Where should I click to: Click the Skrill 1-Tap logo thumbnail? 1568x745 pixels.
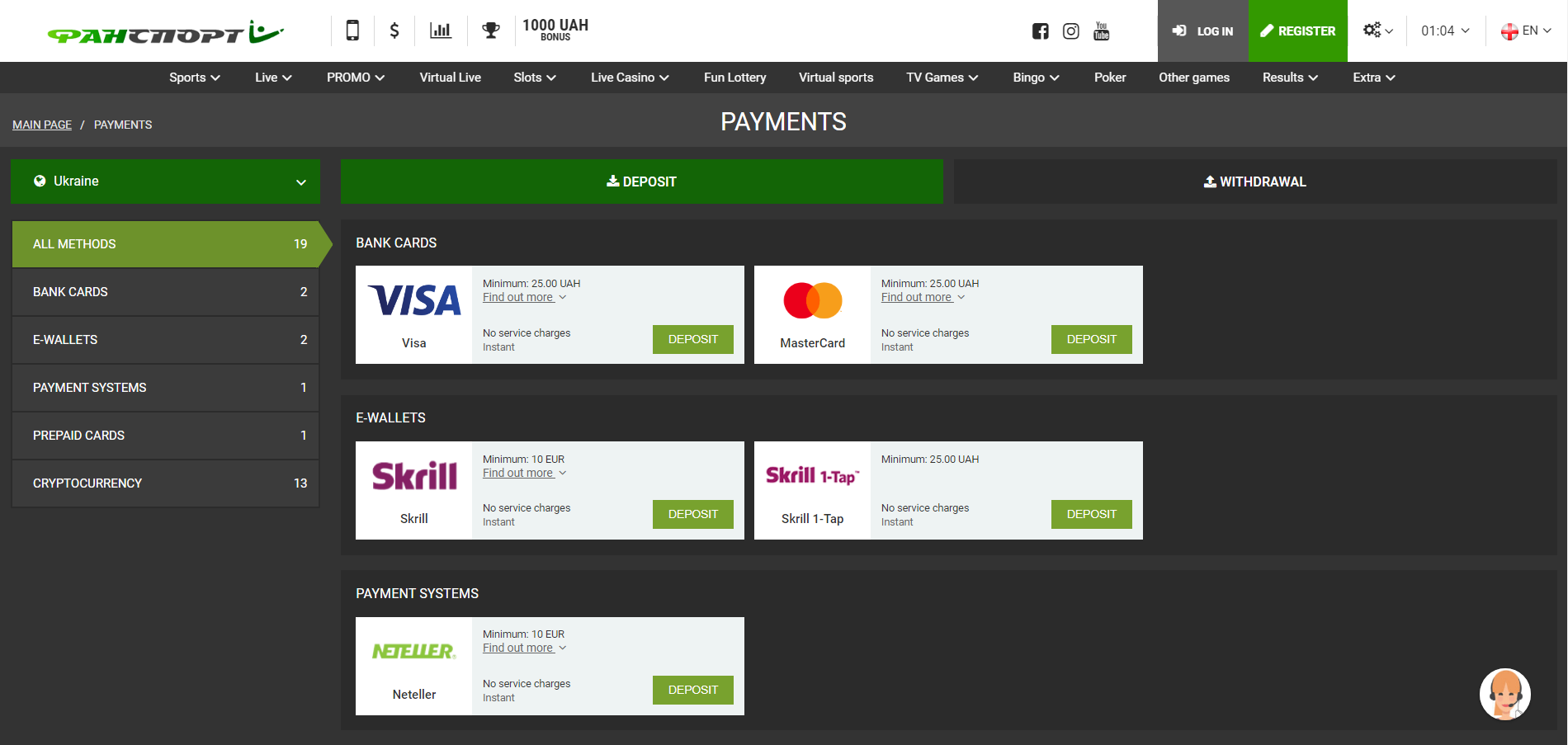[x=813, y=476]
